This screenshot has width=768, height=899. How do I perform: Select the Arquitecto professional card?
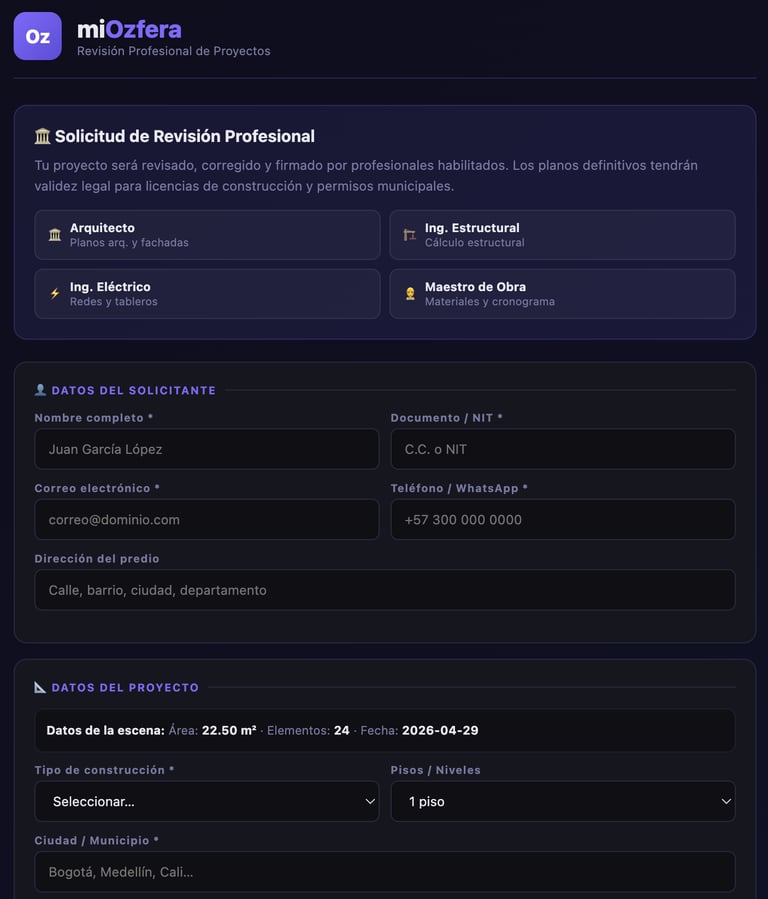click(207, 235)
